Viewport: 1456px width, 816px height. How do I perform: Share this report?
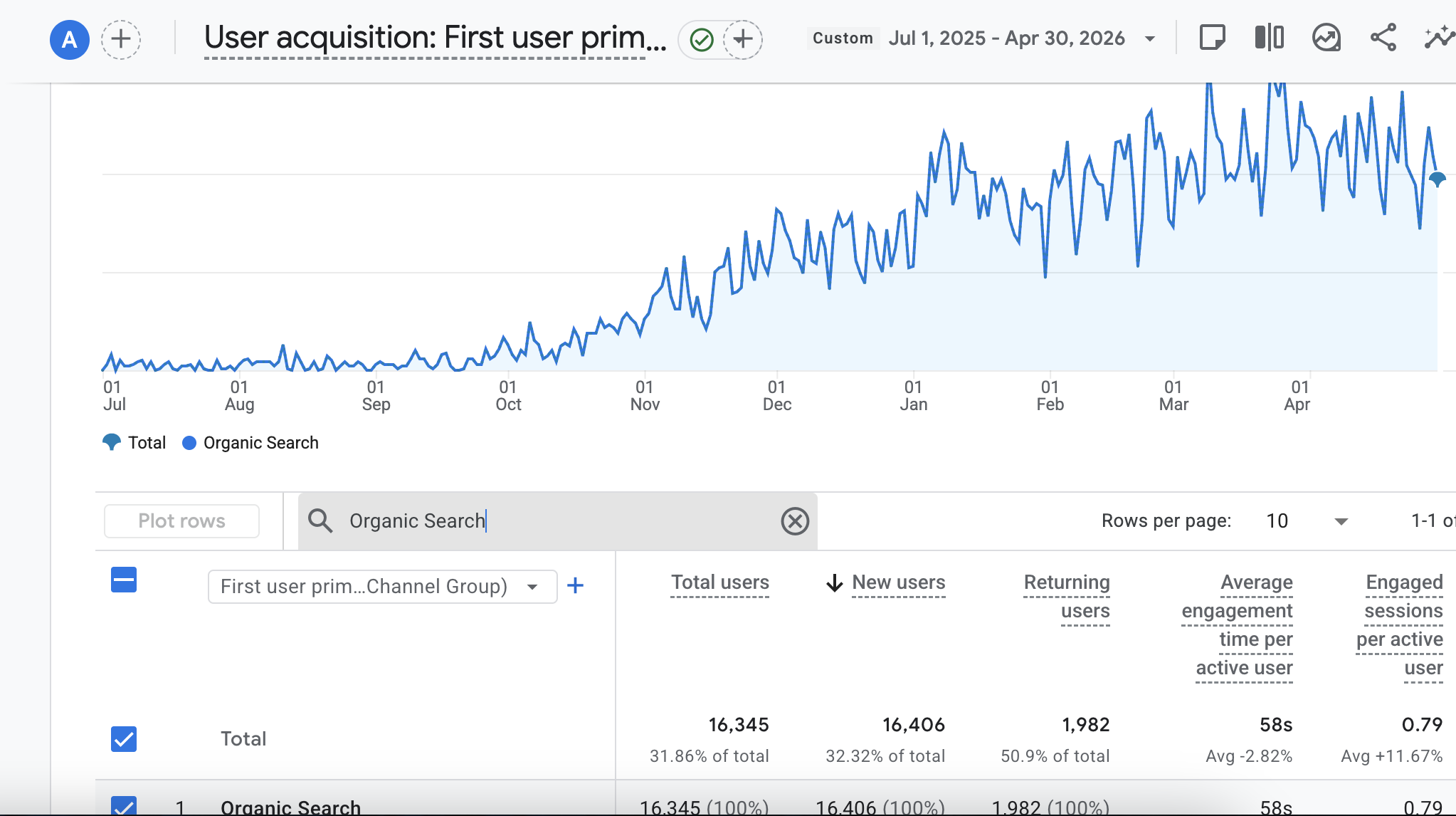click(1383, 38)
